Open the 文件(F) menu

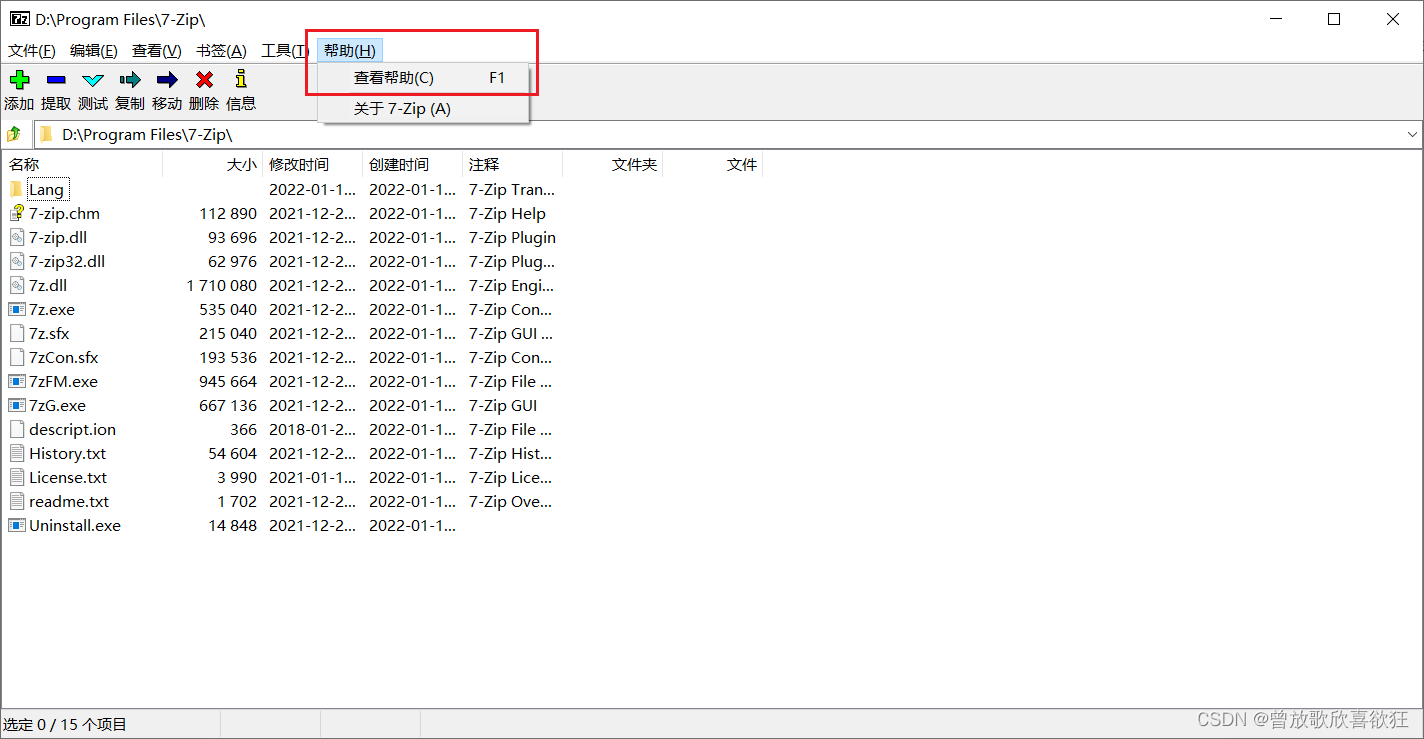(32, 51)
